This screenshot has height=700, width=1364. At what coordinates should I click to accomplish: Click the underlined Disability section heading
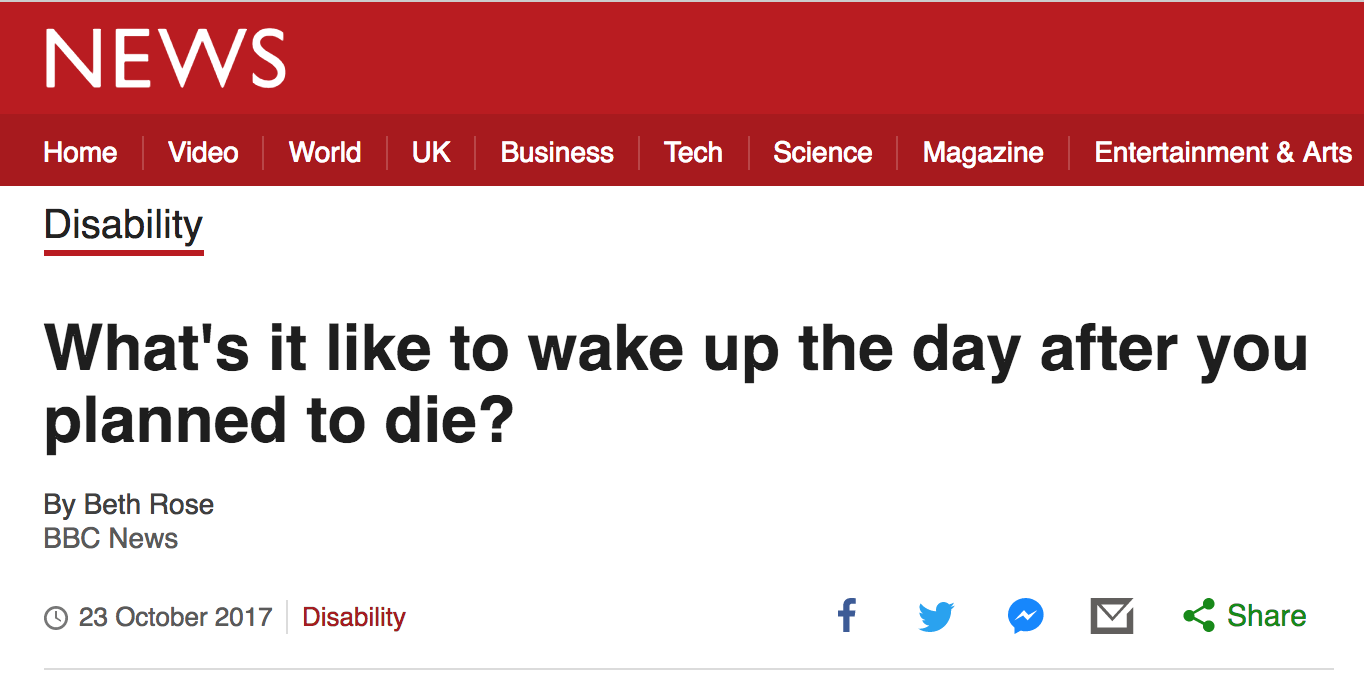(123, 225)
